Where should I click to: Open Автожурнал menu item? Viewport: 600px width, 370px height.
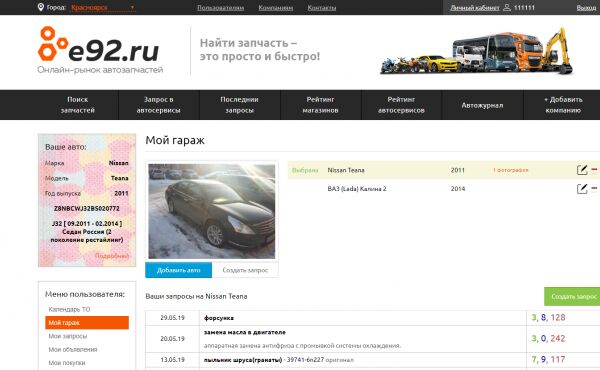(482, 105)
